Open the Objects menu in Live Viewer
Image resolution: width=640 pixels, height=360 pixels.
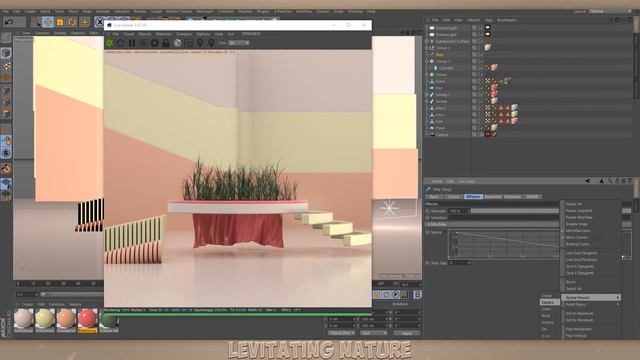click(x=144, y=34)
